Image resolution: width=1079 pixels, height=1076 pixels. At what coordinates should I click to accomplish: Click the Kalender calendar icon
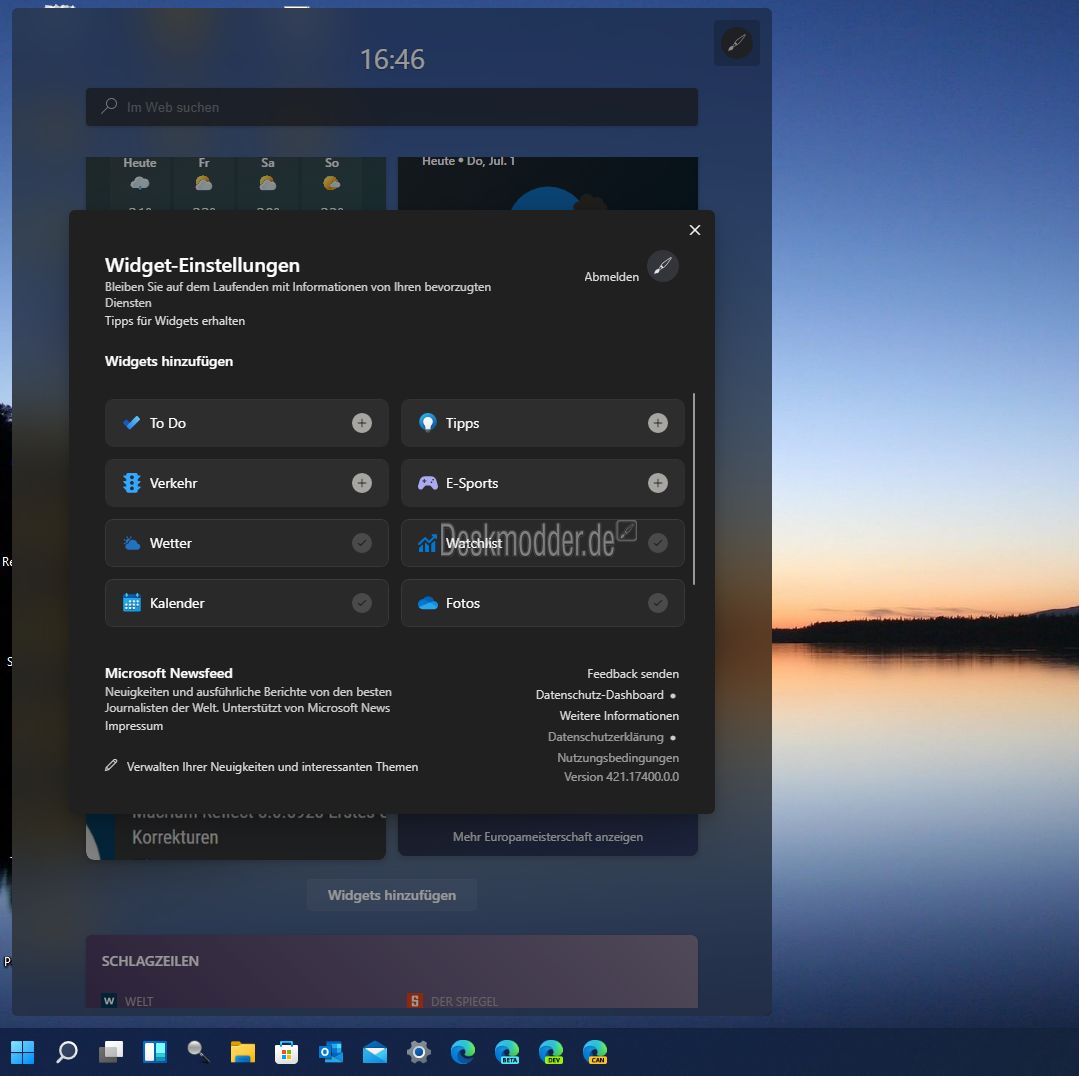(x=131, y=603)
